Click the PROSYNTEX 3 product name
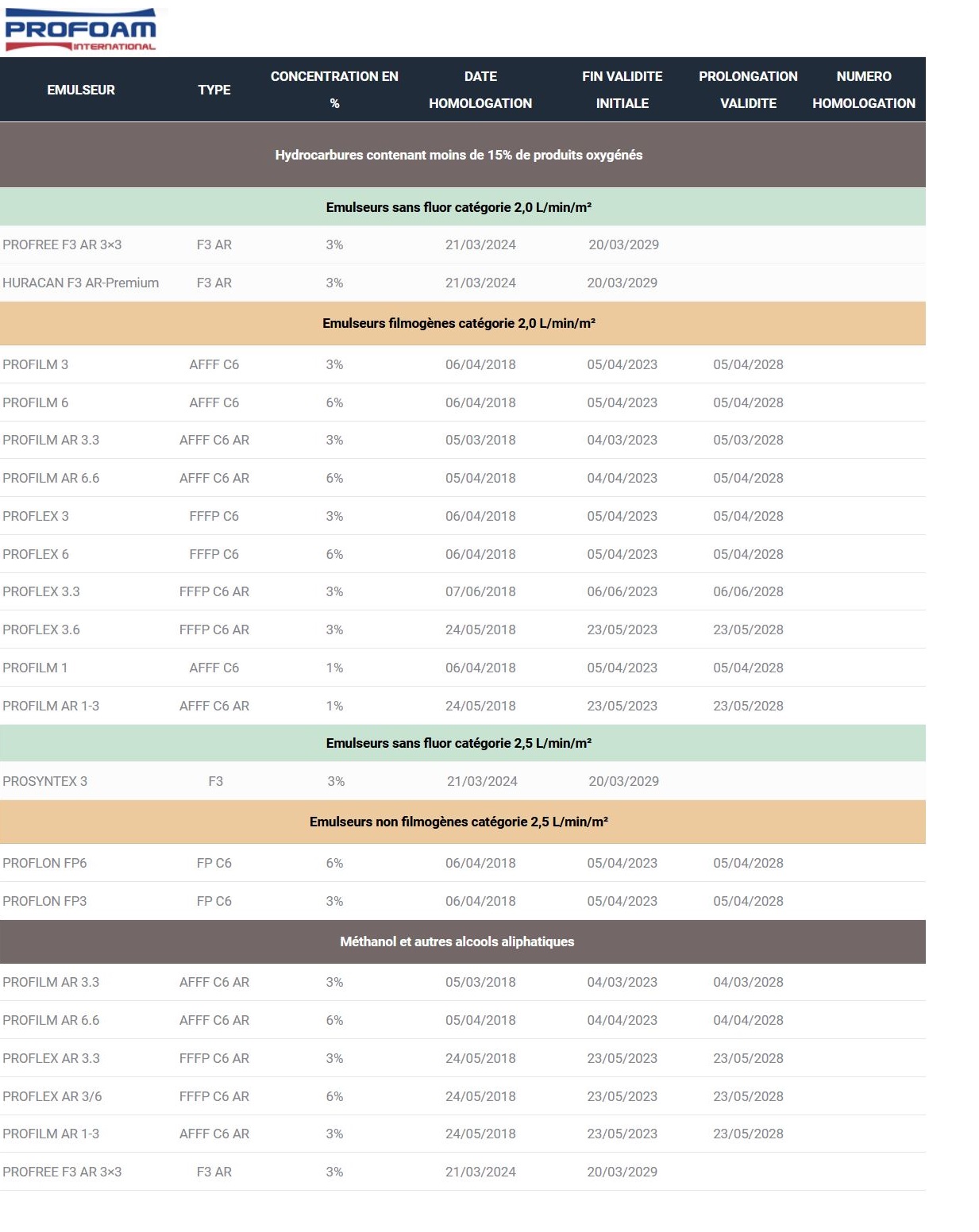 (45, 781)
